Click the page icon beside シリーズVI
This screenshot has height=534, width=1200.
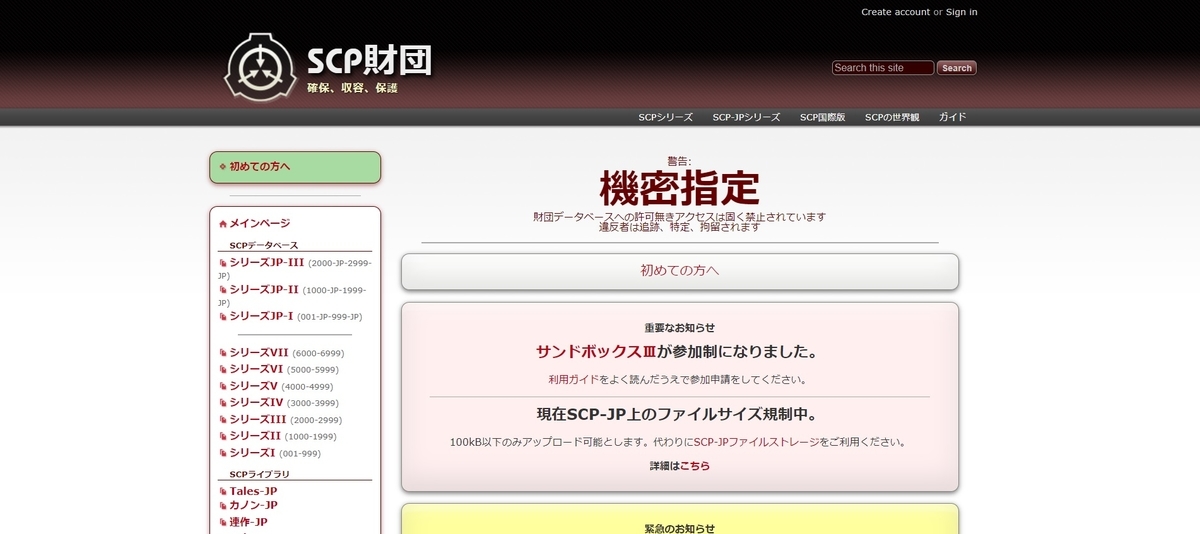click(222, 369)
